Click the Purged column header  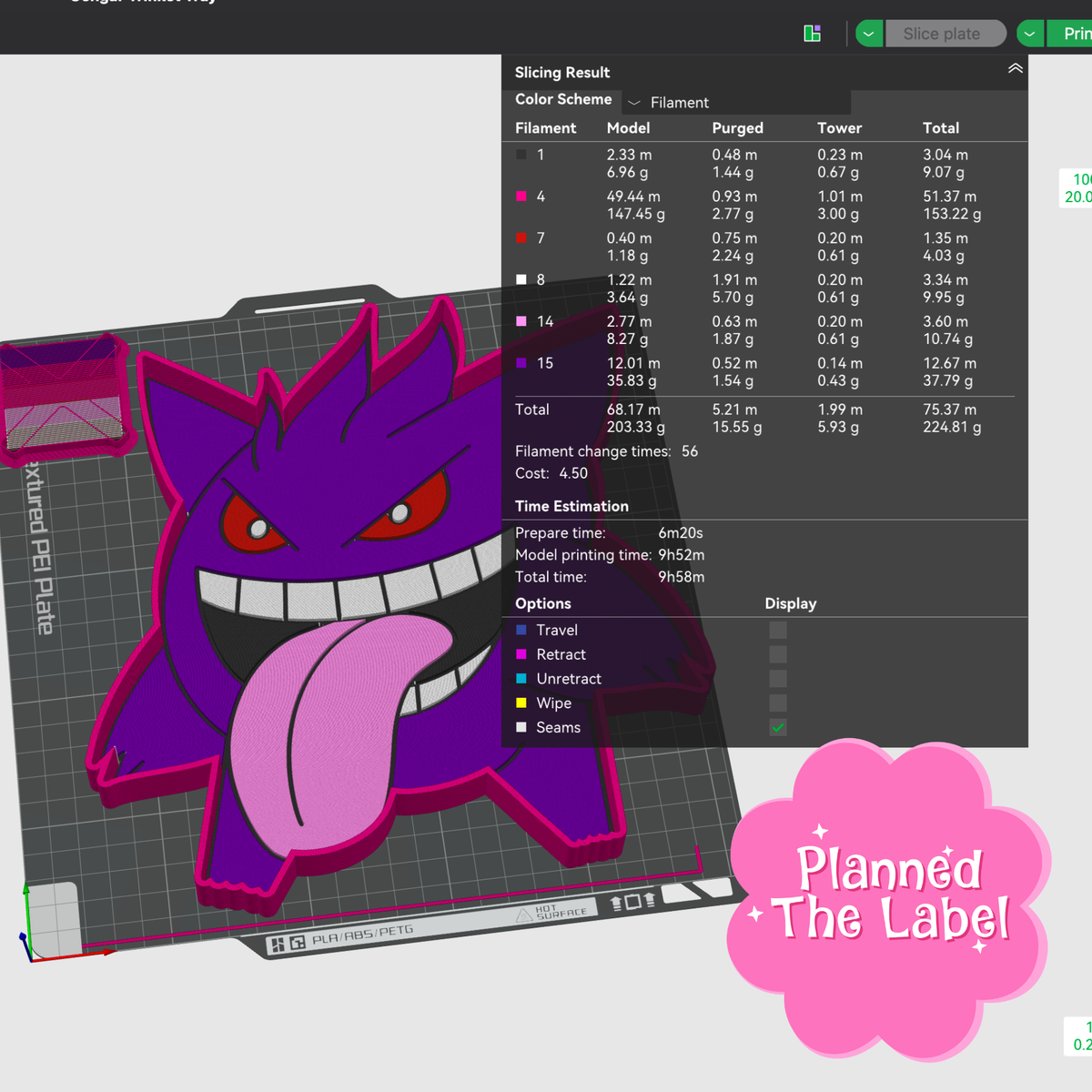738,128
